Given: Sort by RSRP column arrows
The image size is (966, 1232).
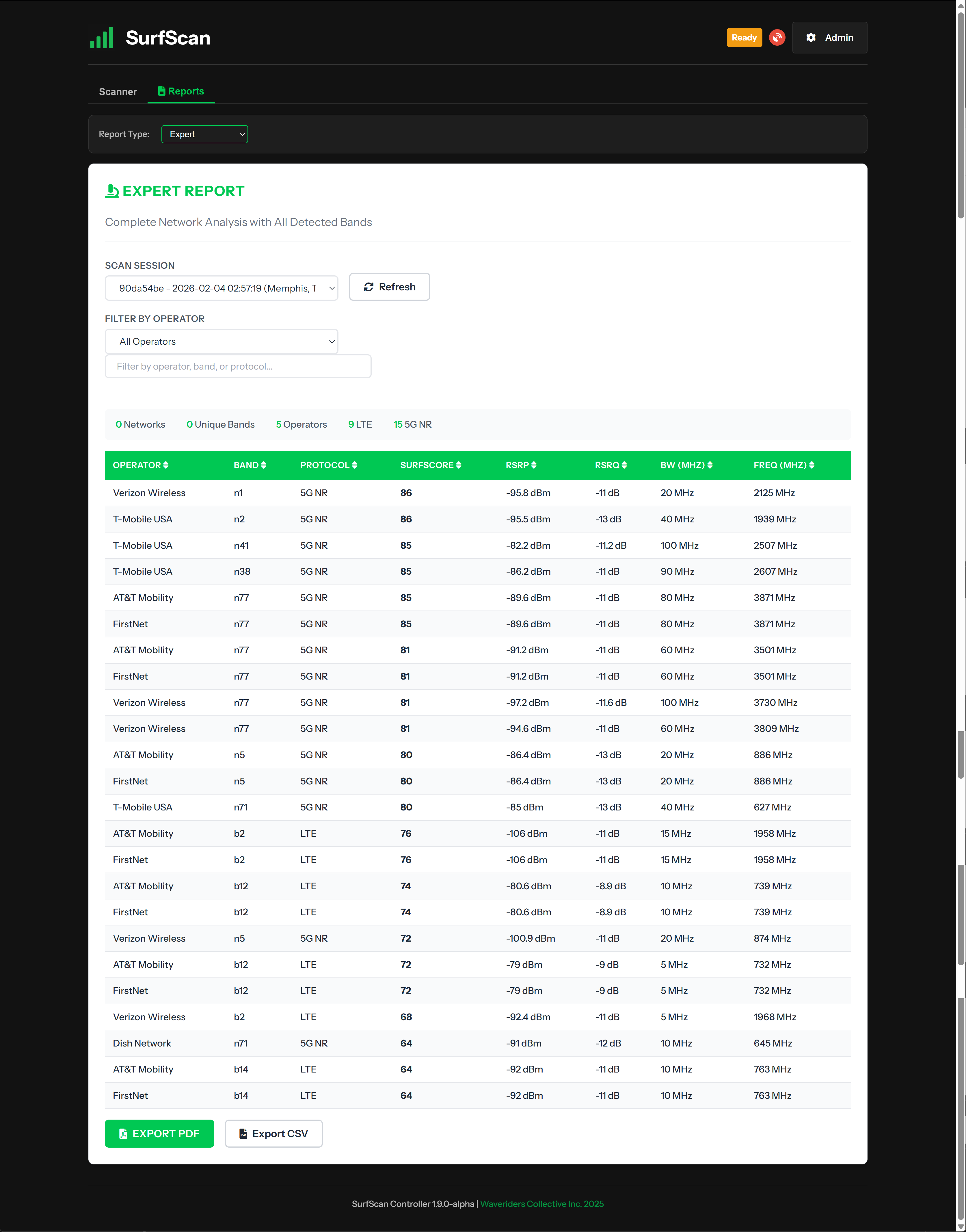Looking at the screenshot, I should (534, 465).
